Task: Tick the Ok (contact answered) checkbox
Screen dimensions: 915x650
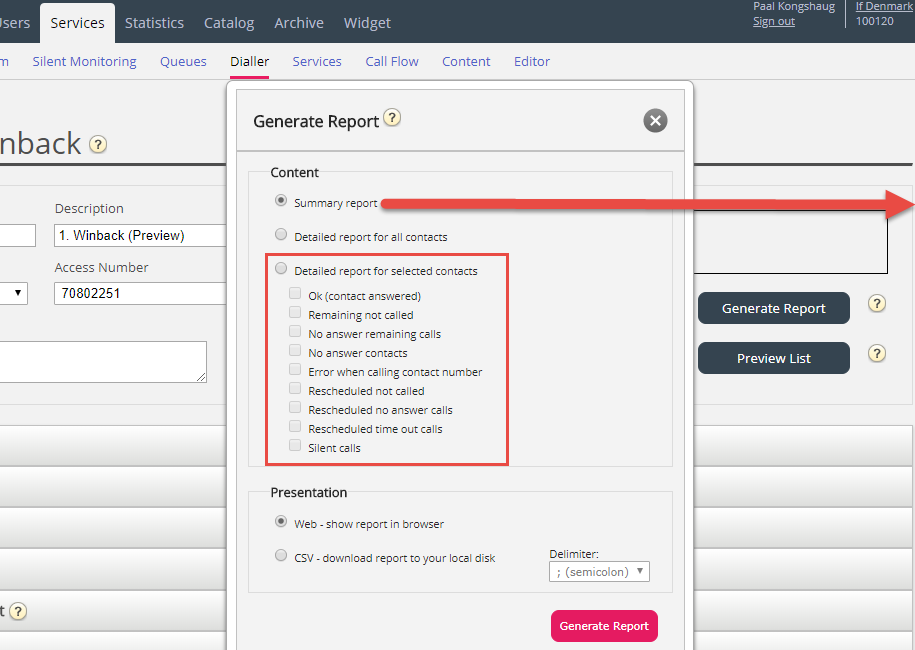Action: coord(295,294)
